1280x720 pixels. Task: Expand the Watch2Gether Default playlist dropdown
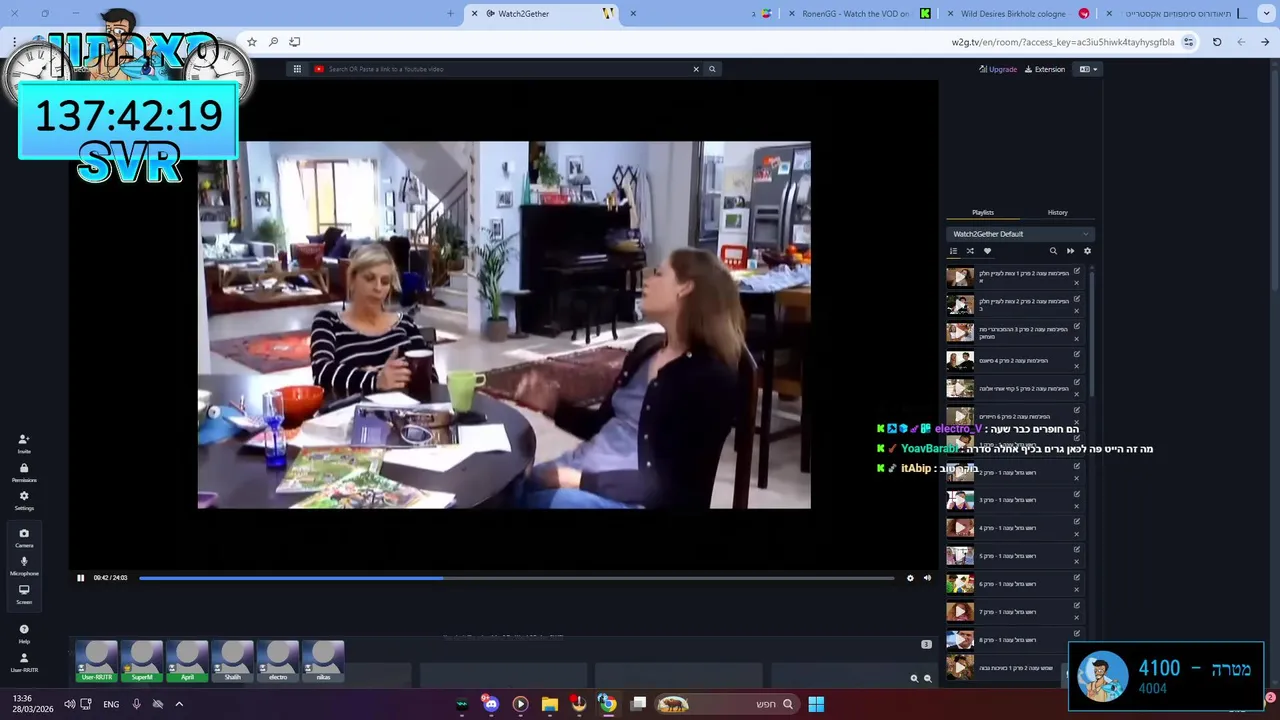[x=1020, y=234]
